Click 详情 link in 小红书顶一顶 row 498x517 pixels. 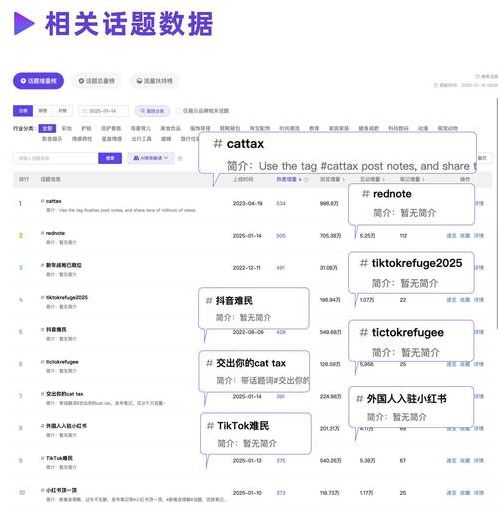[479, 493]
